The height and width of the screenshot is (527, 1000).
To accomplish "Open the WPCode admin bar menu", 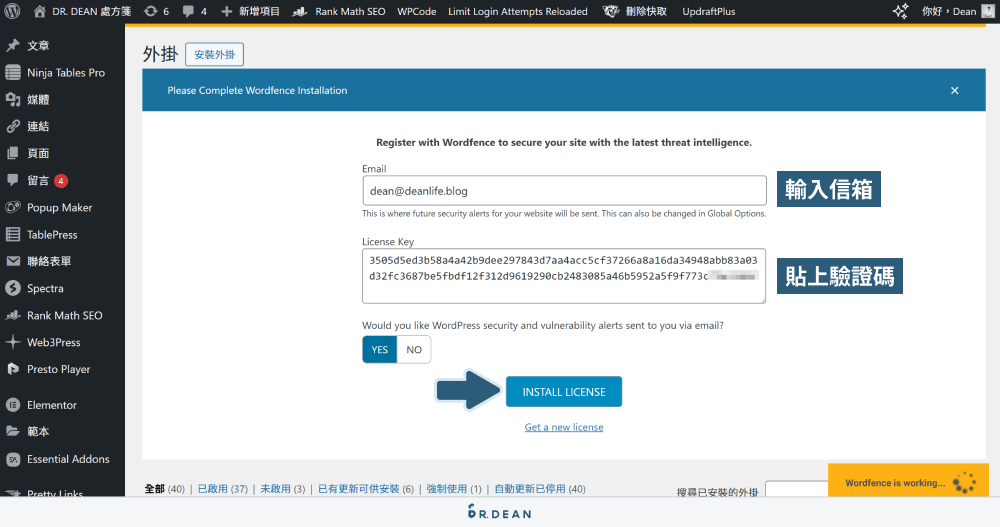I will click(x=416, y=11).
